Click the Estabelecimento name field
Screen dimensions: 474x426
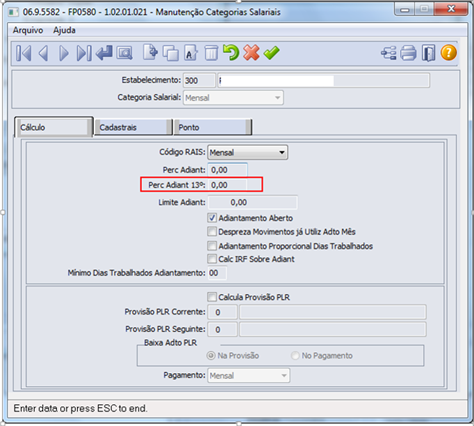[x=324, y=81]
